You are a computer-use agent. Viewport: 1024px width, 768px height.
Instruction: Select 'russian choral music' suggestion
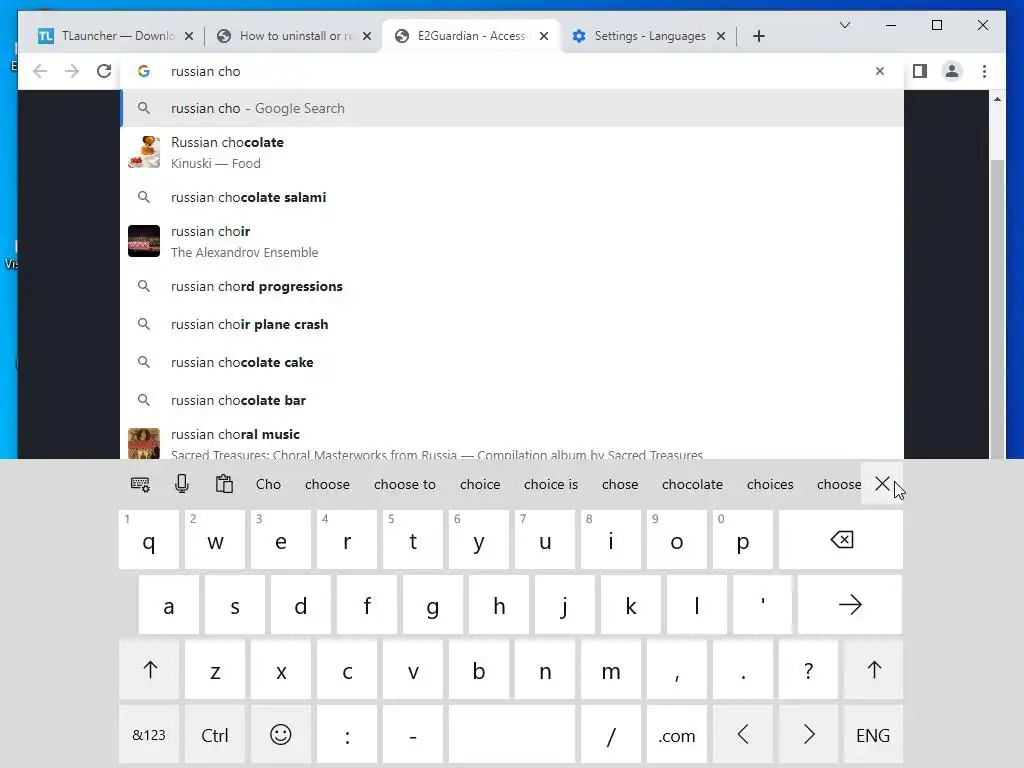point(513,441)
